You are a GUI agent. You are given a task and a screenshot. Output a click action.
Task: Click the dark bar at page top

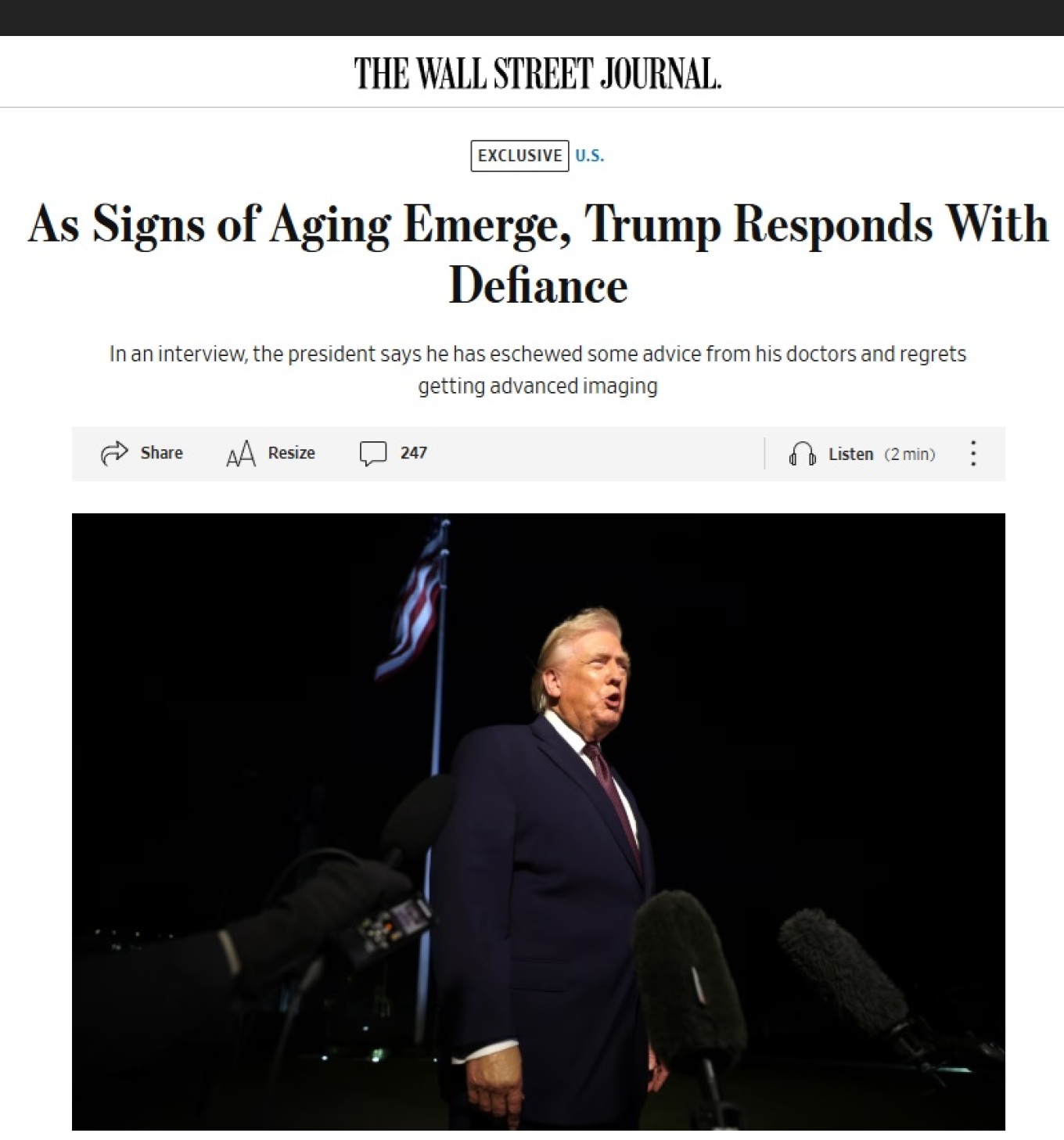point(532,17)
